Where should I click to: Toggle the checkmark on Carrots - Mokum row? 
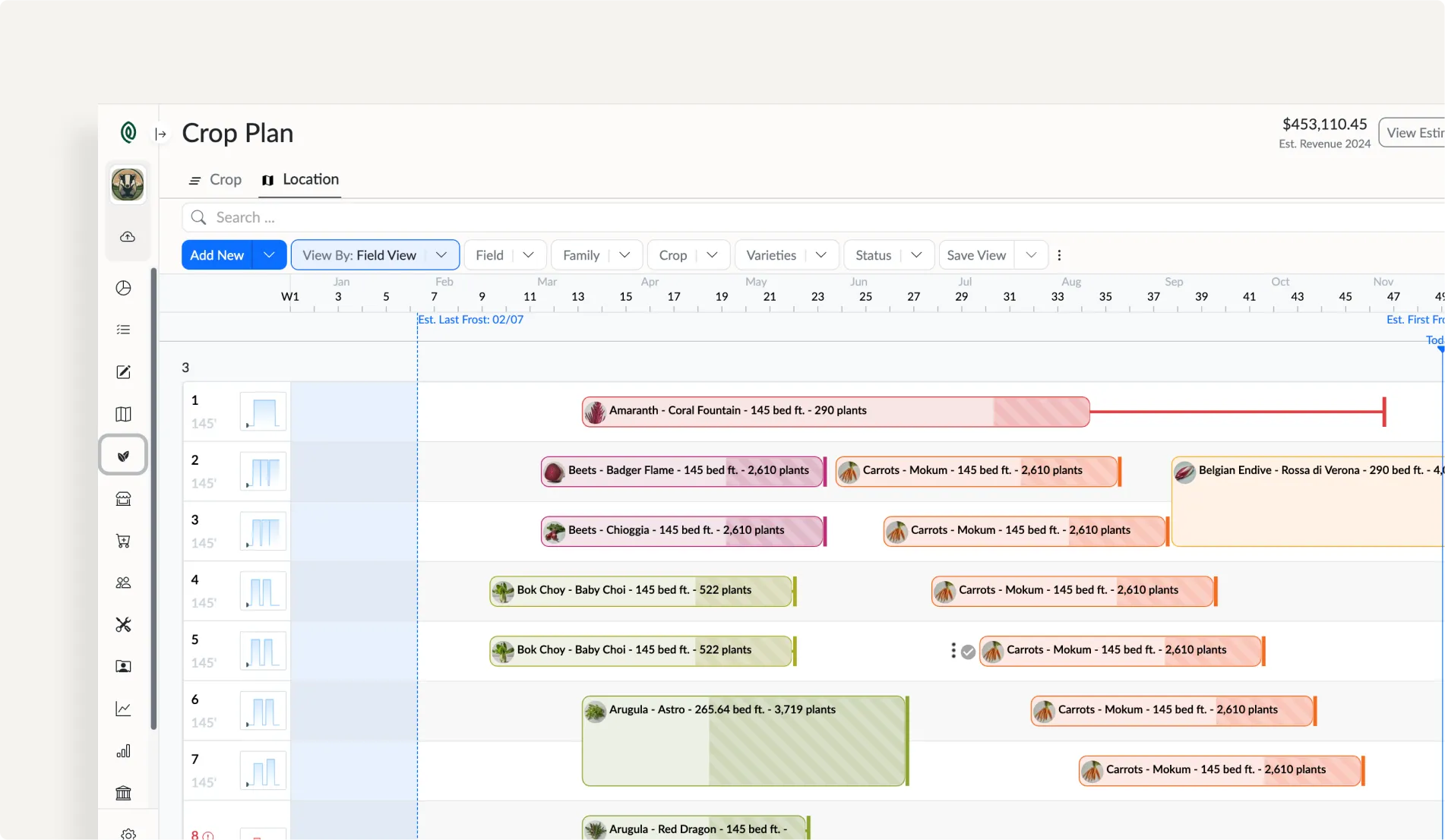click(968, 651)
